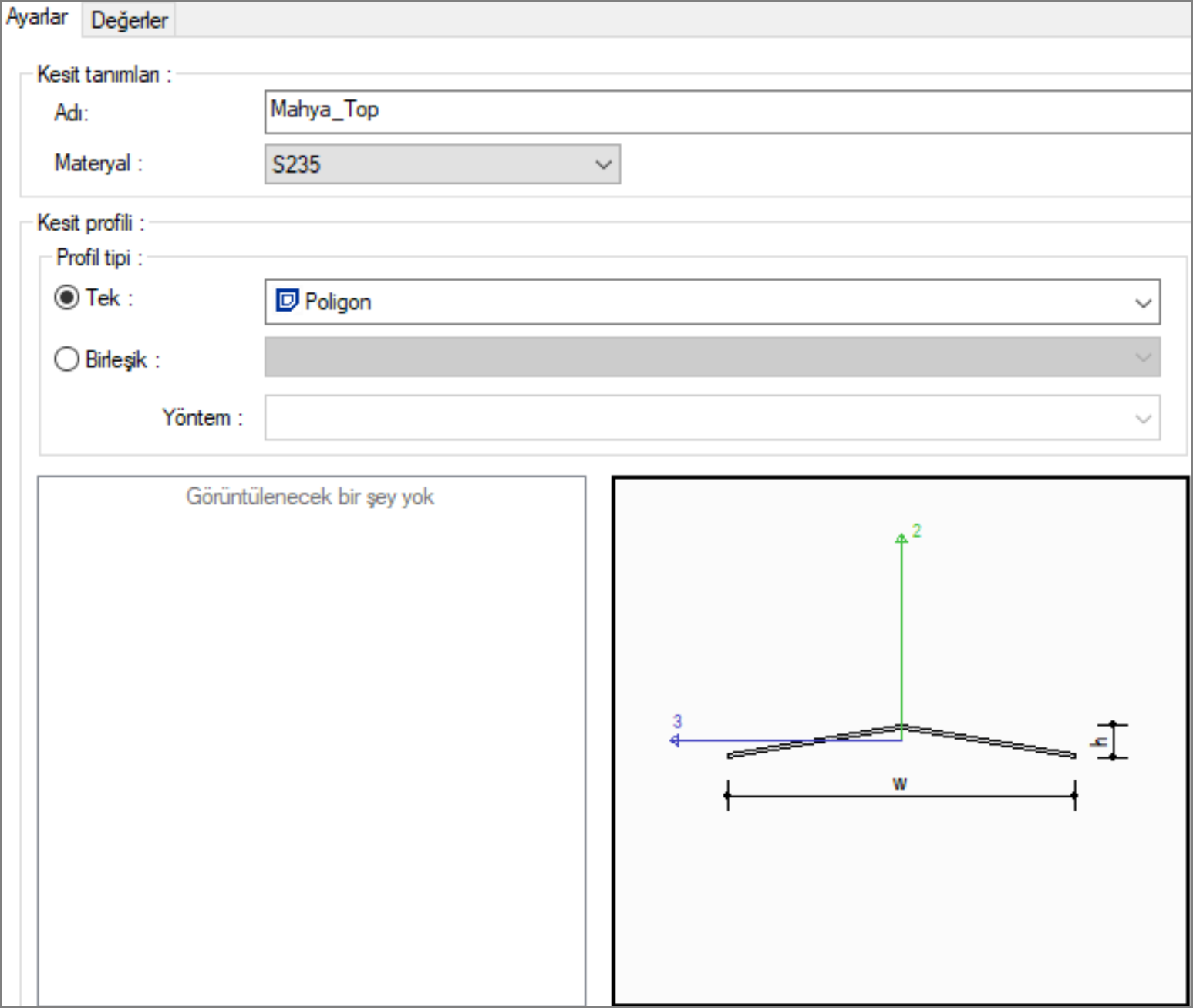The height and width of the screenshot is (1008, 1193).
Task: Switch to the Ayarlar tab
Action: point(37,17)
